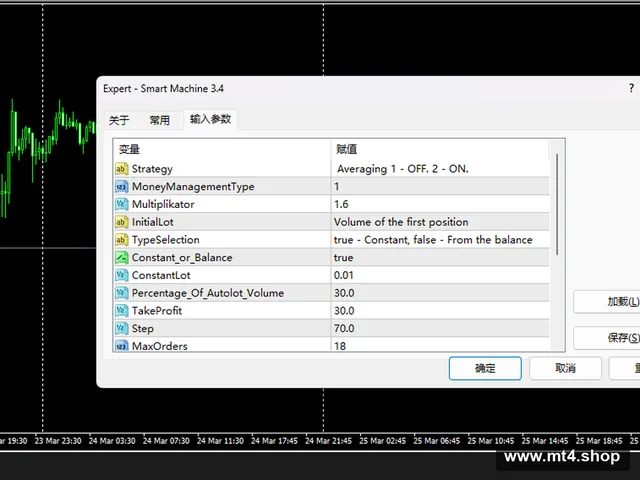Viewport: 640px width, 480px height.
Task: Select the ConstantLot variable name
Action: click(x=161, y=275)
